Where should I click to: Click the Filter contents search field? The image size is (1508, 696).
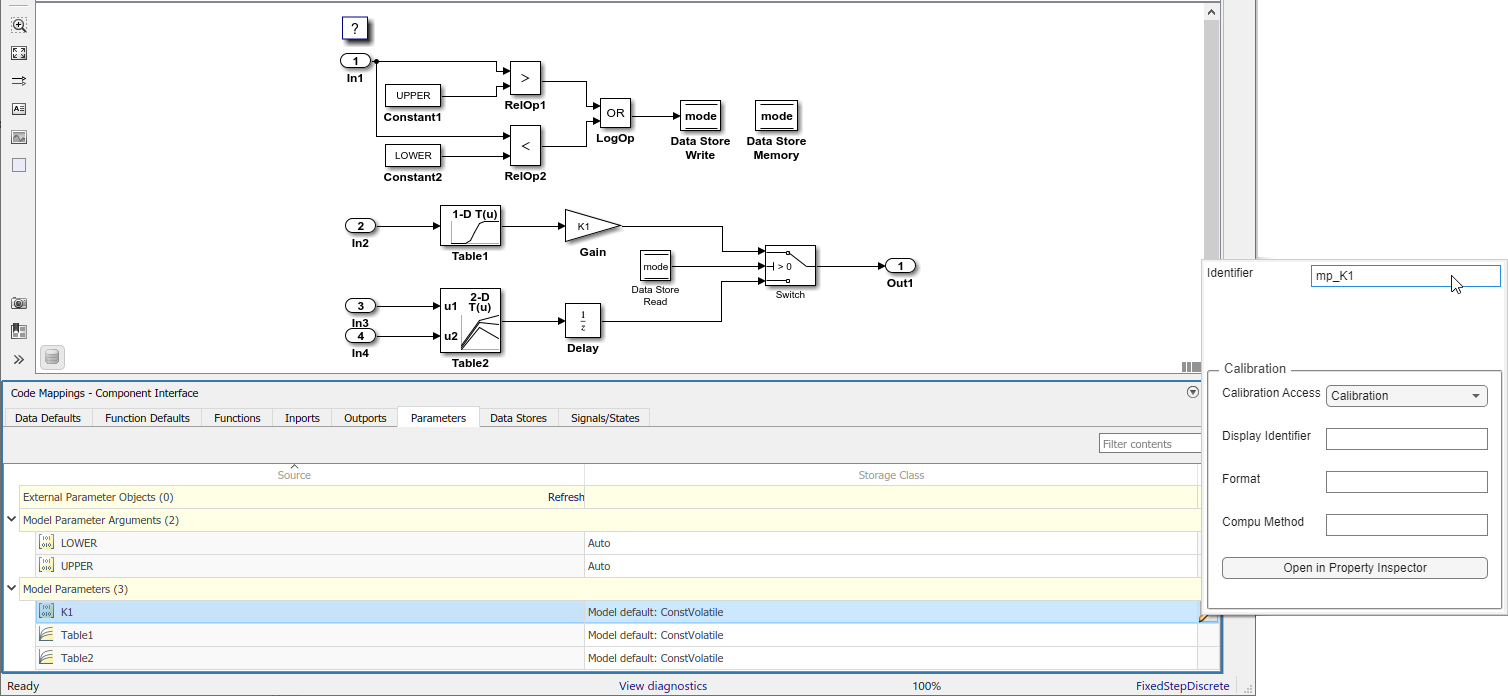coord(1150,444)
